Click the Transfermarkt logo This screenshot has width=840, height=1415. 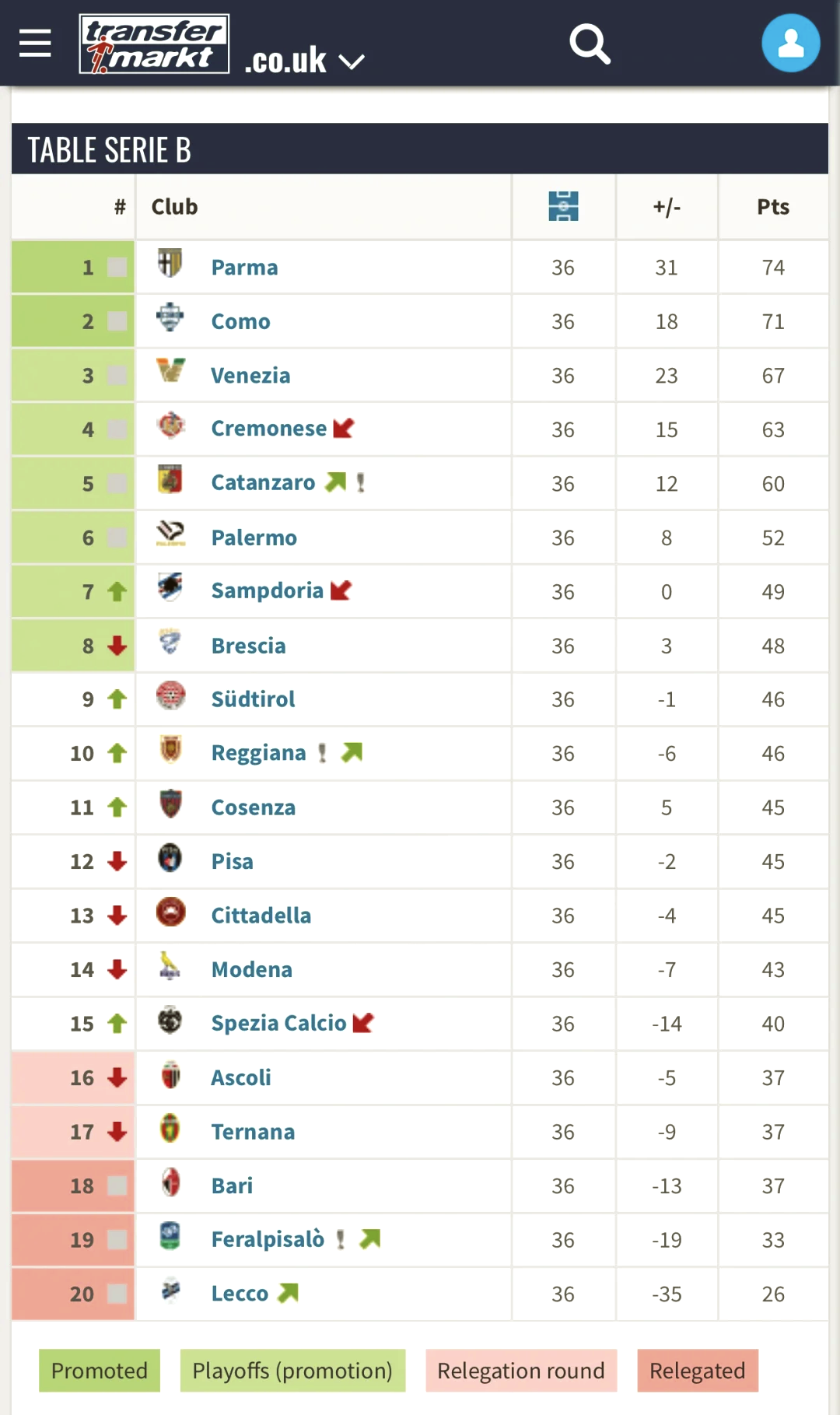[x=154, y=44]
